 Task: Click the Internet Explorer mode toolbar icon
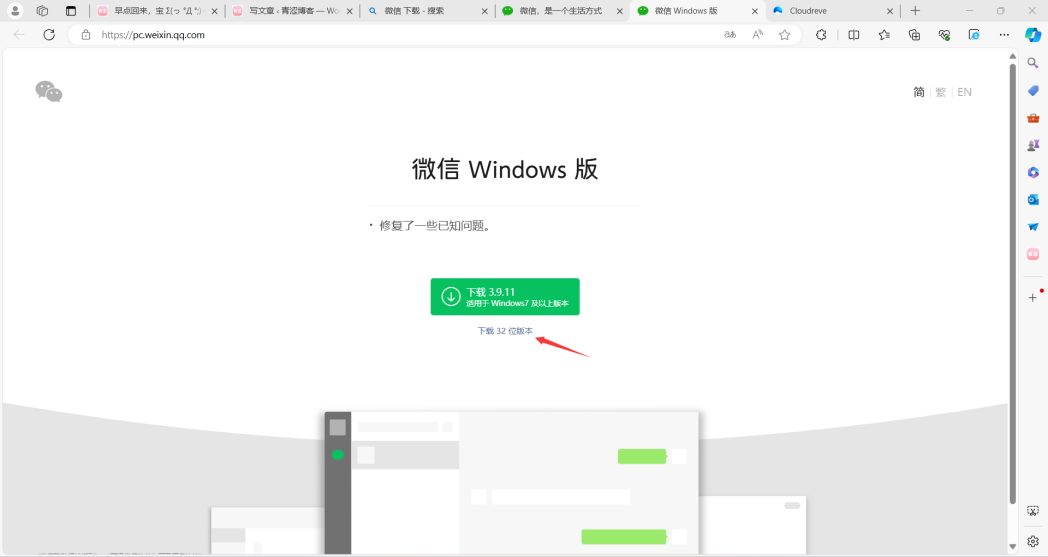tap(974, 35)
